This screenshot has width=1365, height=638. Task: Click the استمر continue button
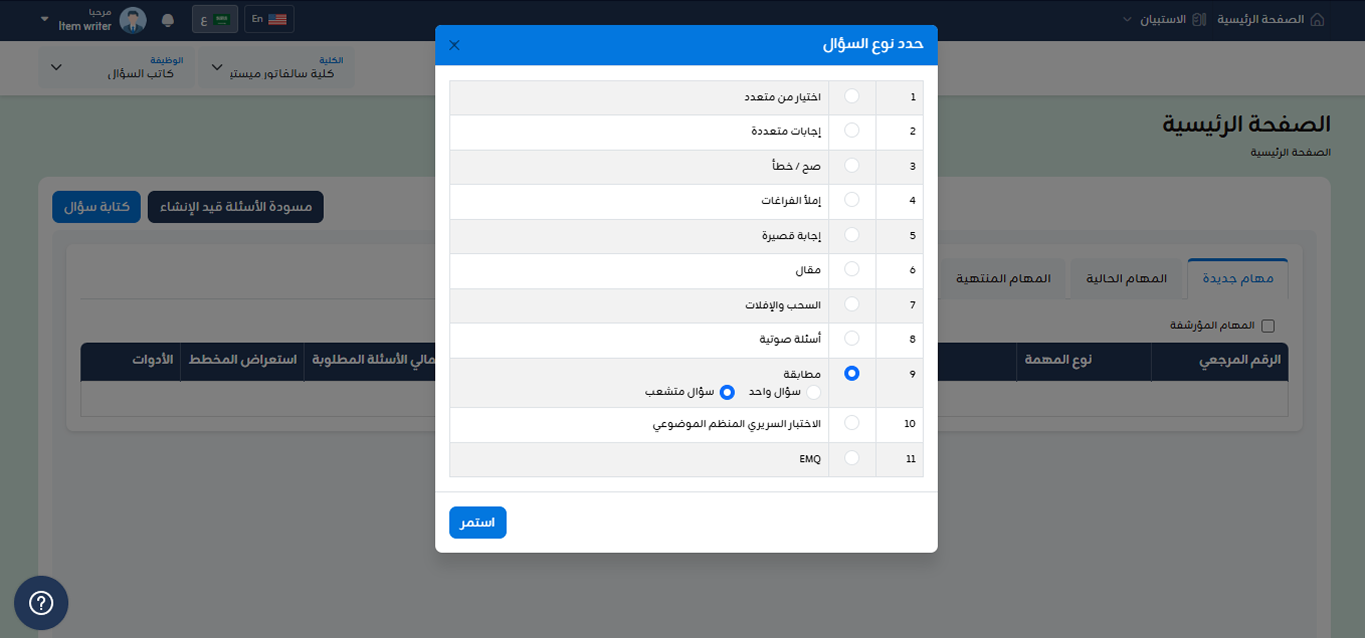pos(478,523)
